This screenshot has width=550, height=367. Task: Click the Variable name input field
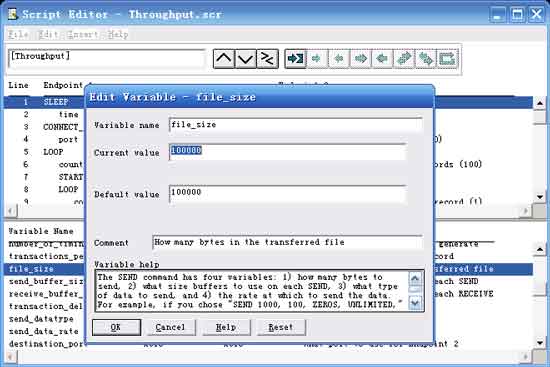pyautogui.click(x=295, y=125)
